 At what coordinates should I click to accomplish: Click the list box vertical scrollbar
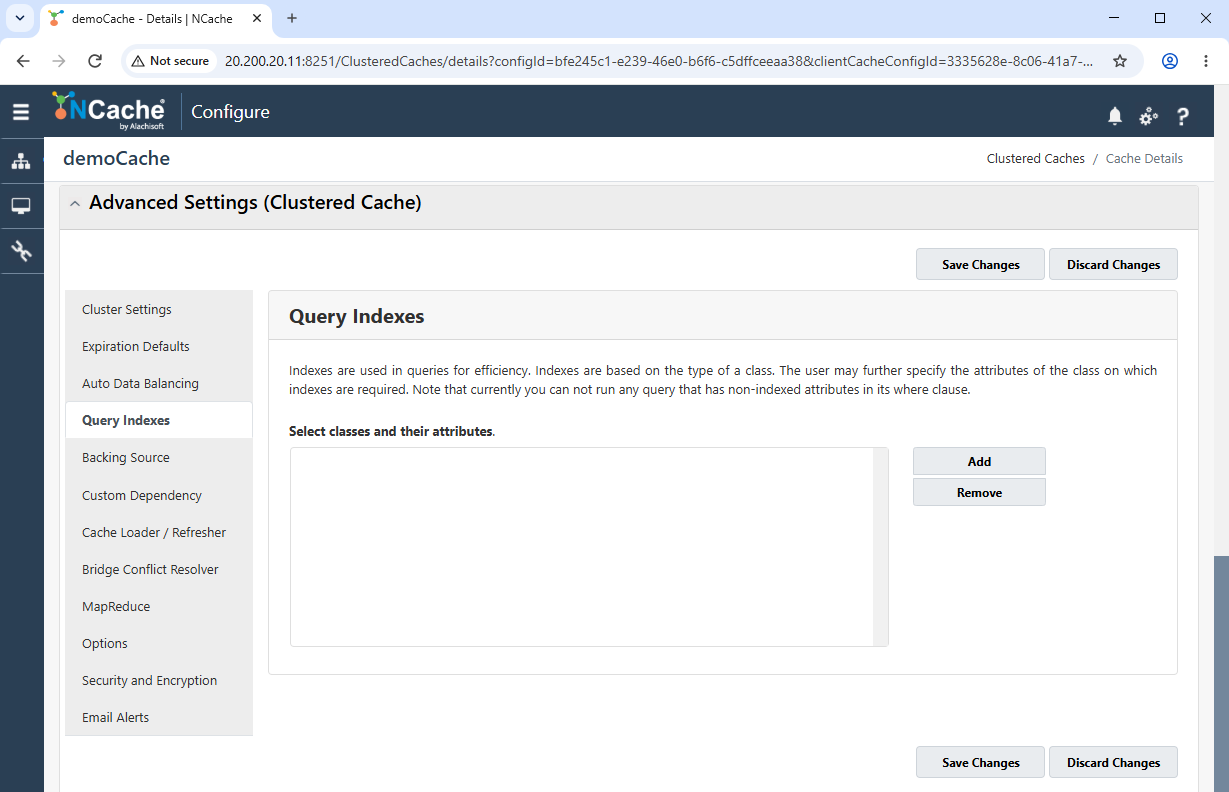pyautogui.click(x=881, y=547)
